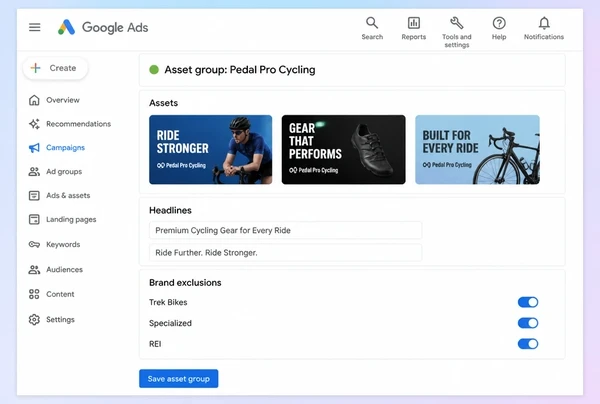The image size is (600, 404).
Task: Open Recommendations in the sidebar
Action: click(78, 124)
